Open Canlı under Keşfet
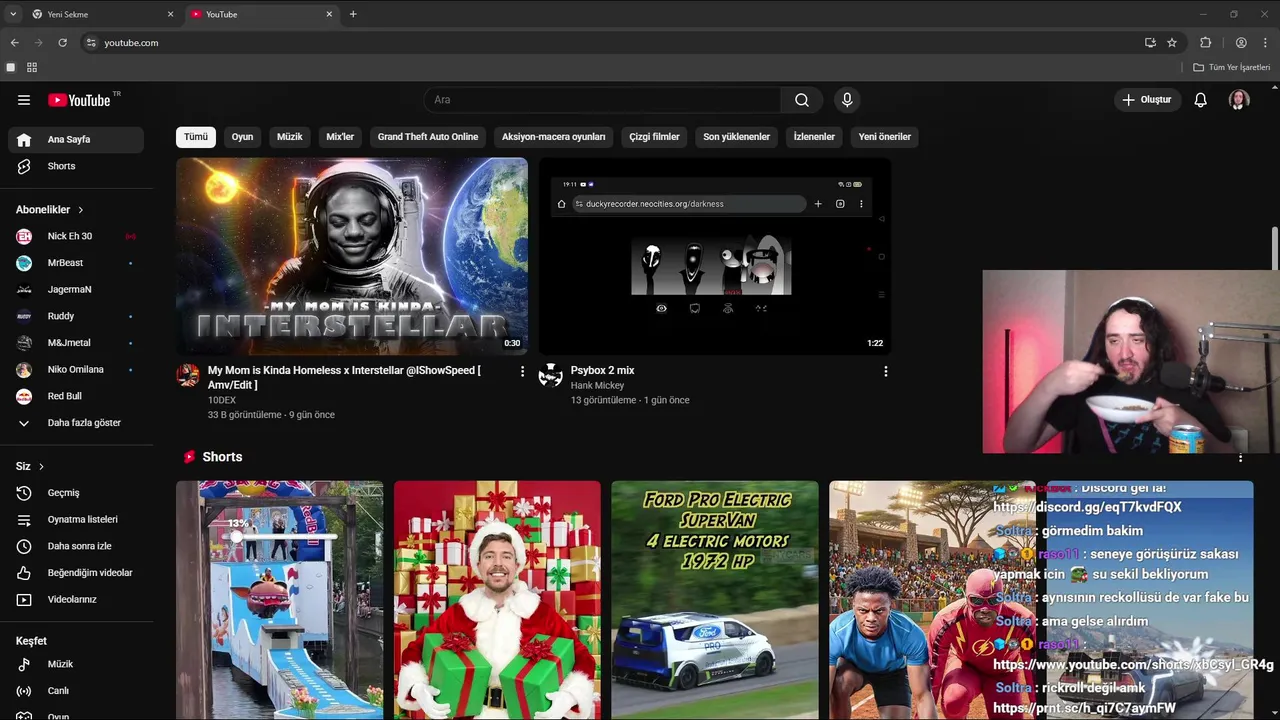Image resolution: width=1280 pixels, height=720 pixels. point(76,691)
